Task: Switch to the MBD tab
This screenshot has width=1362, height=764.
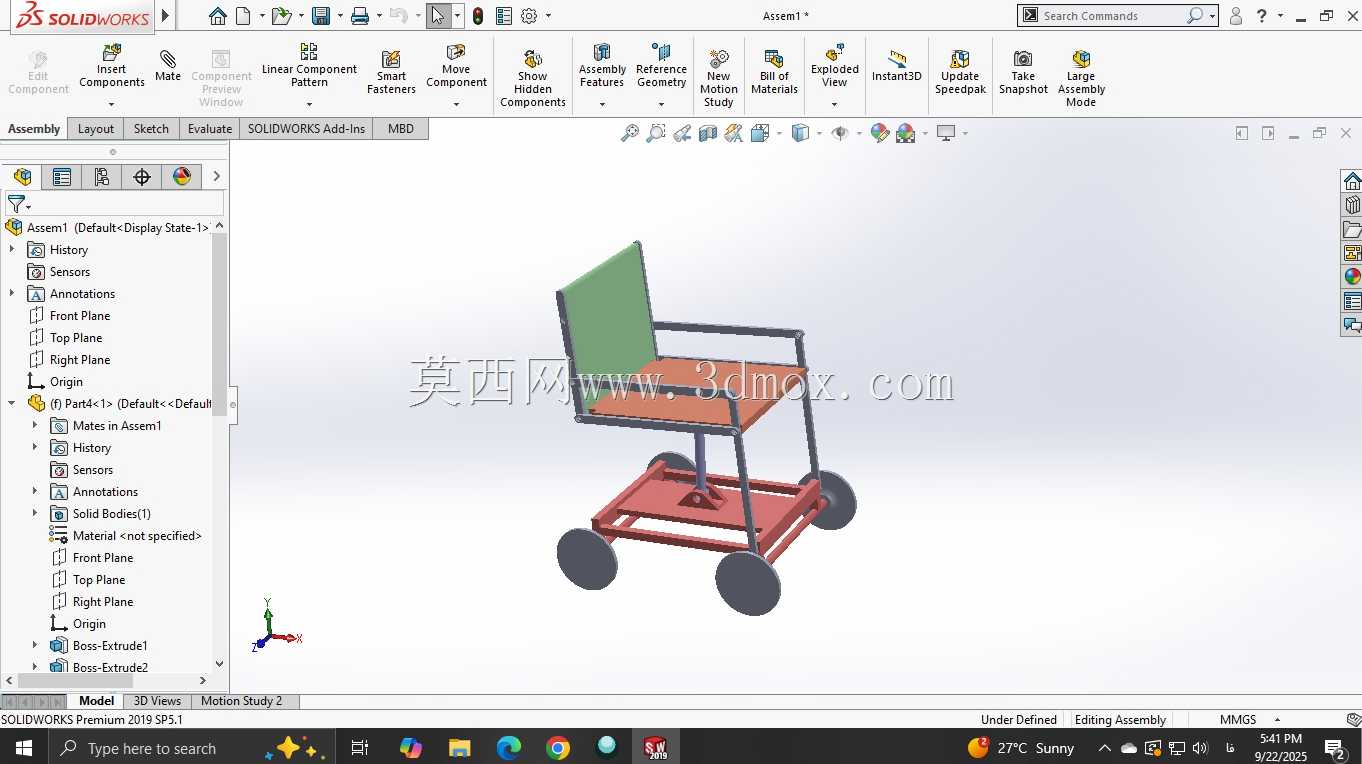Action: pos(401,128)
